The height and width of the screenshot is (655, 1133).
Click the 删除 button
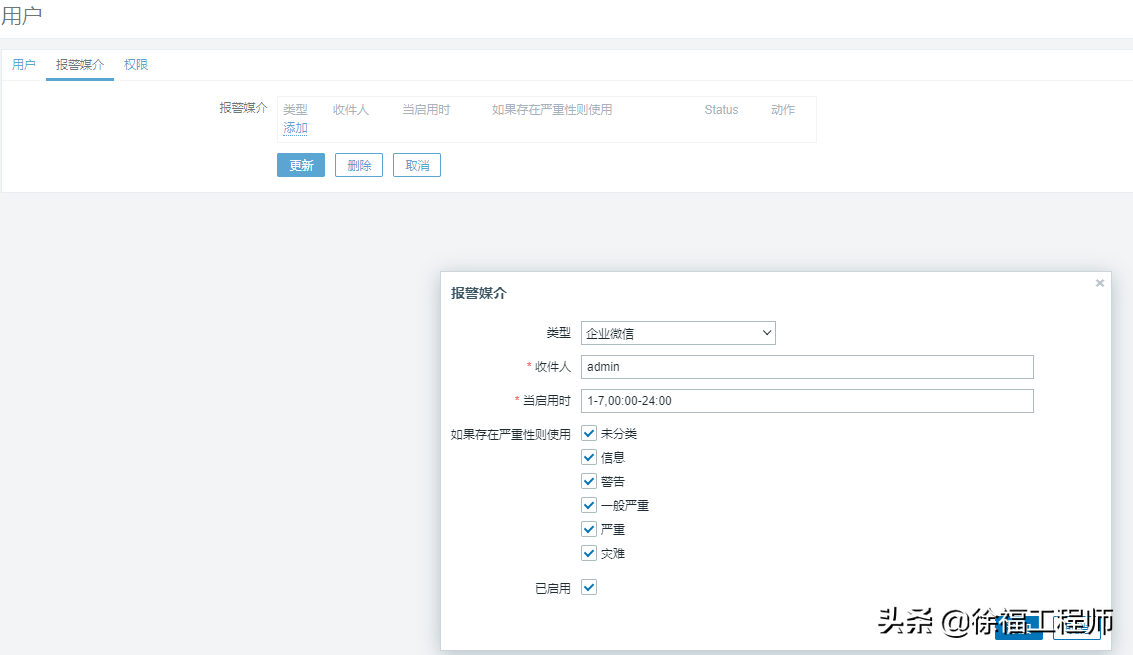tap(359, 165)
